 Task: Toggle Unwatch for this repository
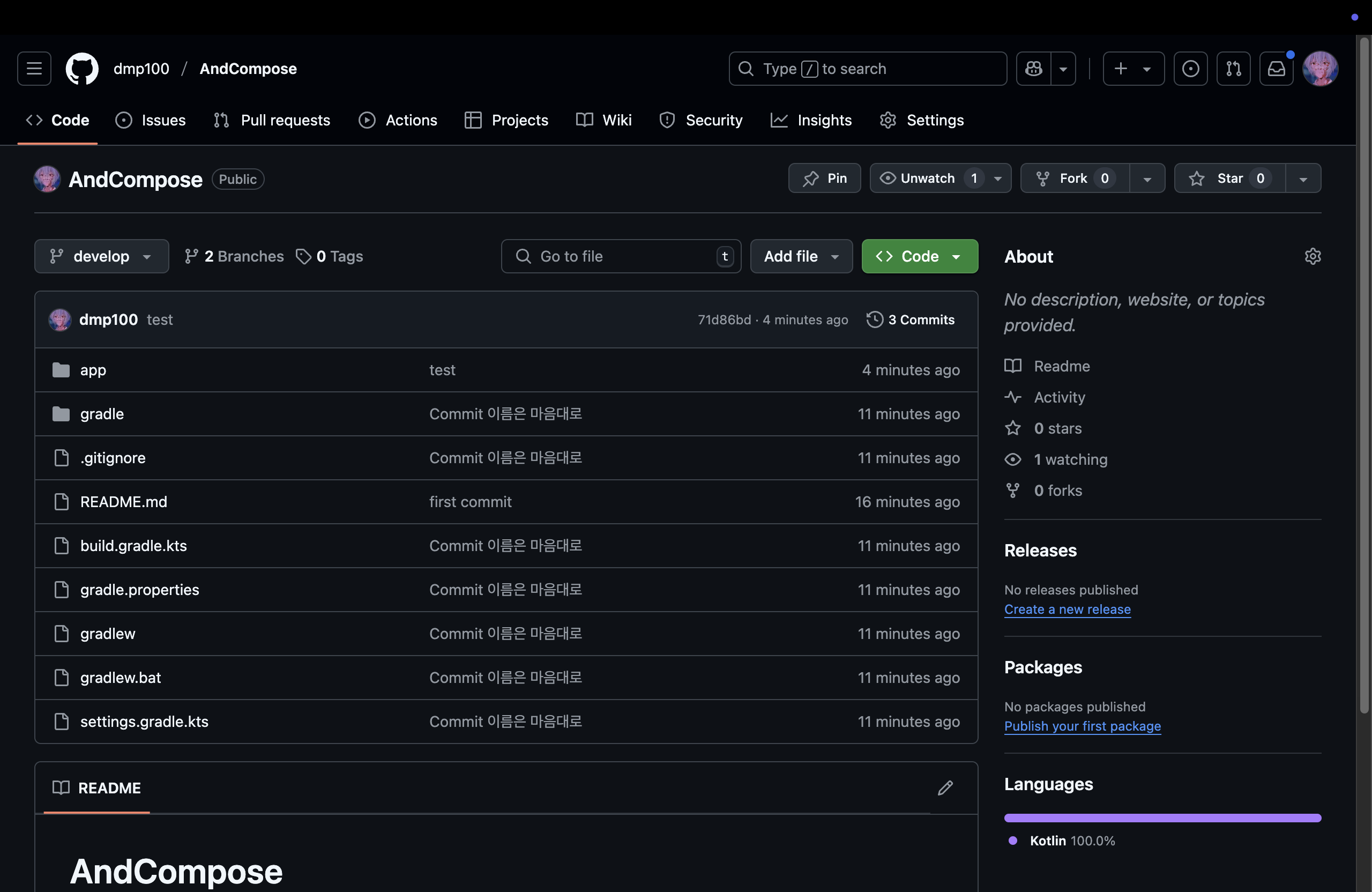point(927,178)
